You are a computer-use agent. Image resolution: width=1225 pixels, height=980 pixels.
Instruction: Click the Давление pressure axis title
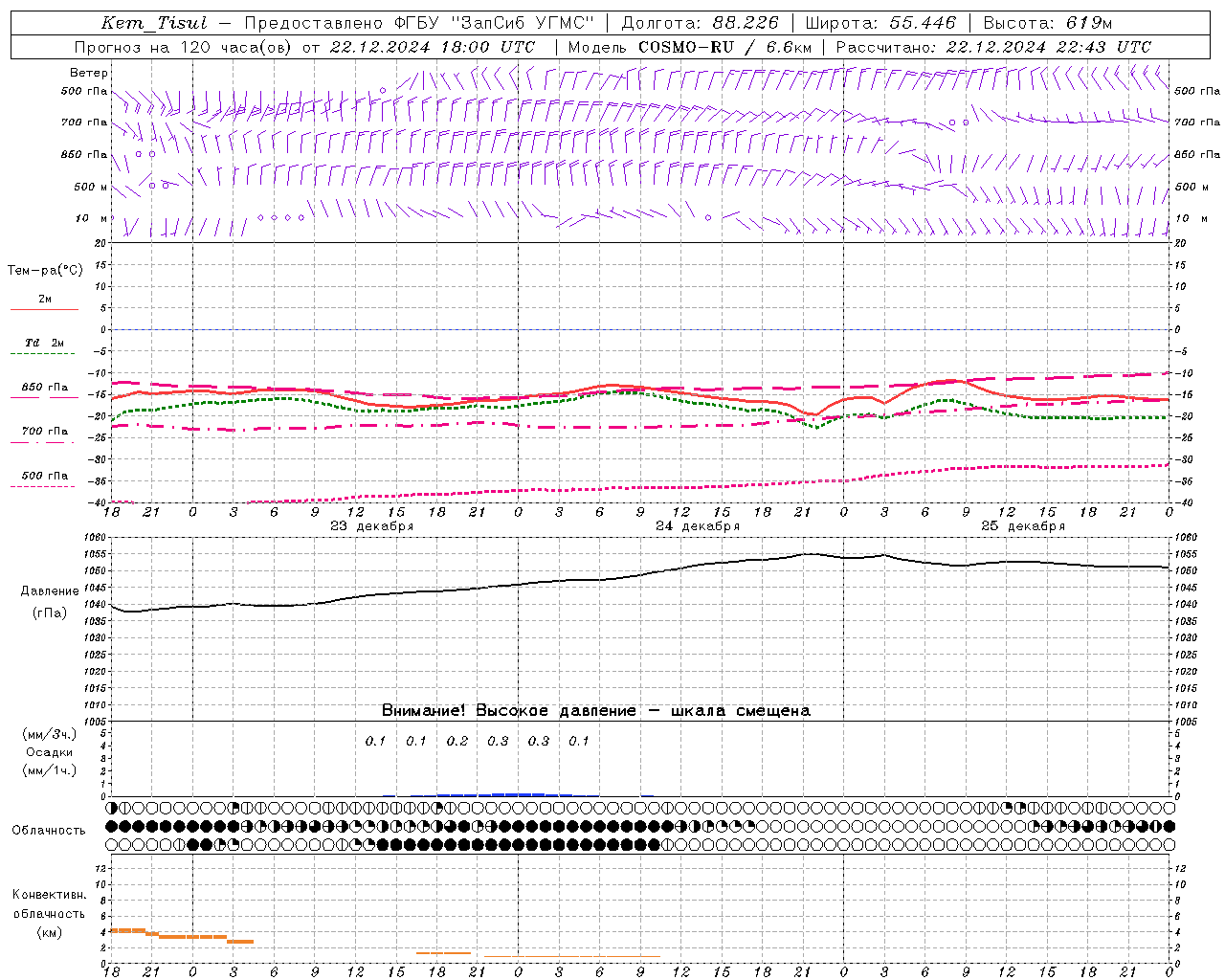coord(50,591)
